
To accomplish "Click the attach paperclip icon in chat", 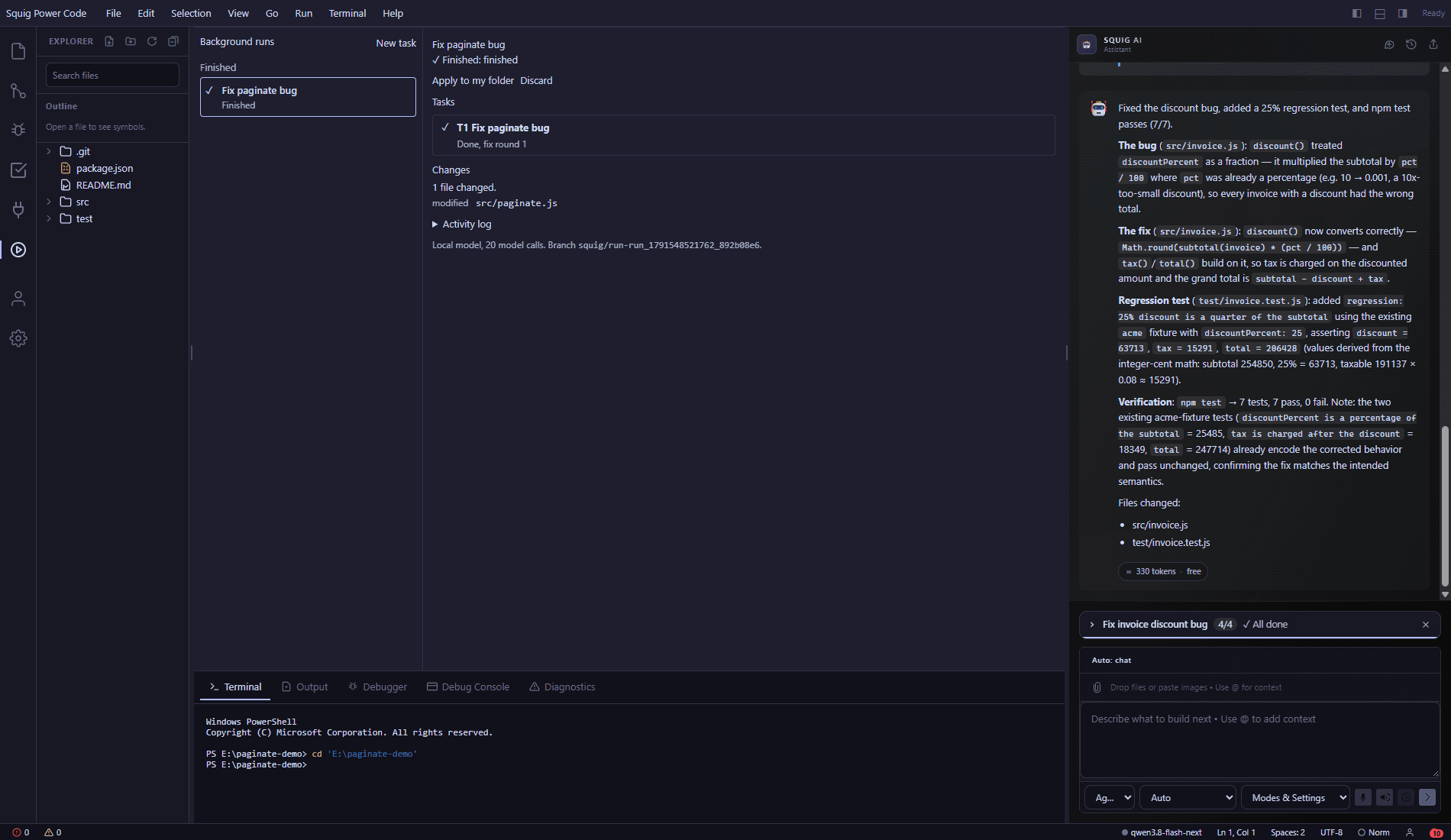I will [1097, 687].
